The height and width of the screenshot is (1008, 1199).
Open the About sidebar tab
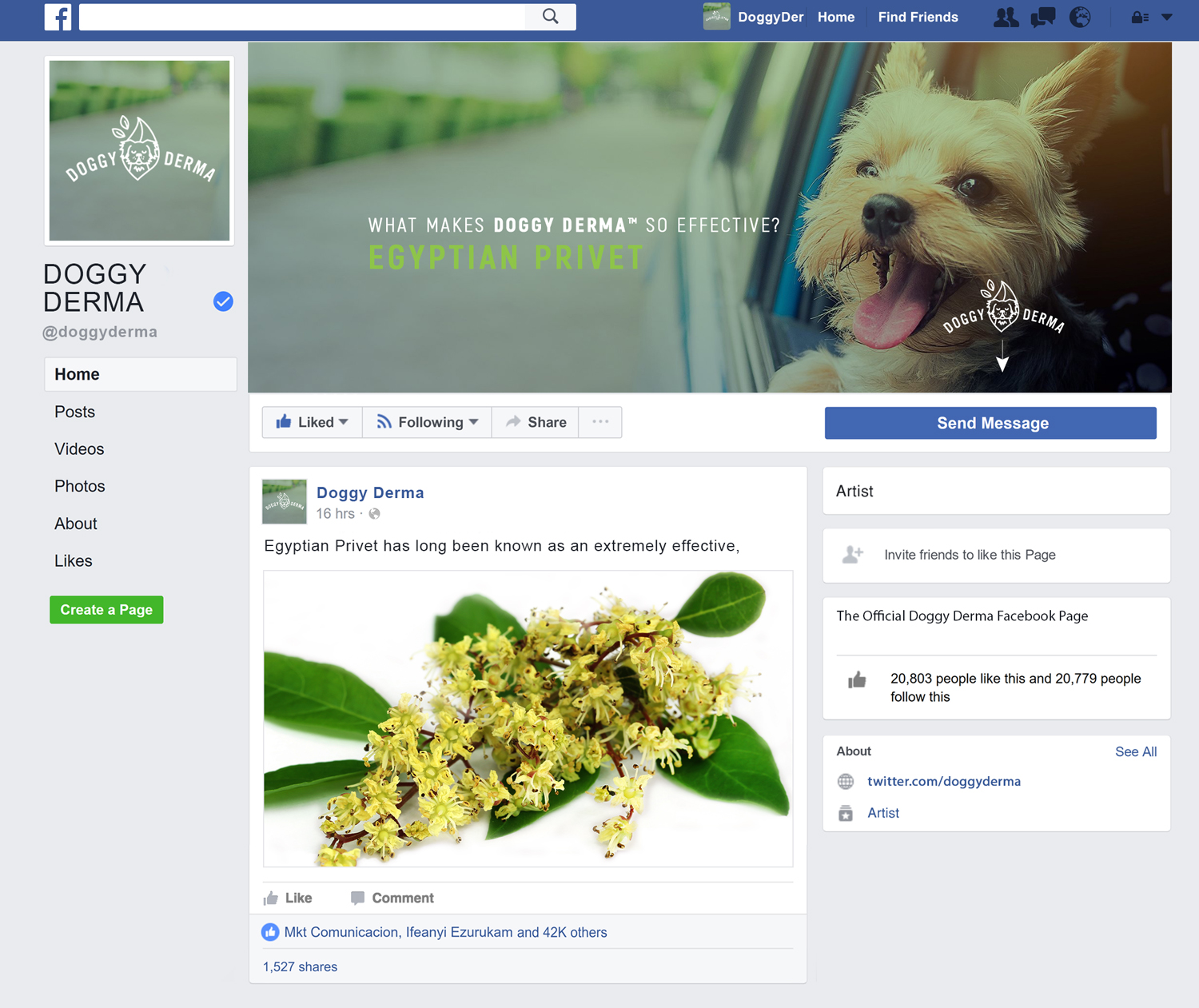click(75, 524)
